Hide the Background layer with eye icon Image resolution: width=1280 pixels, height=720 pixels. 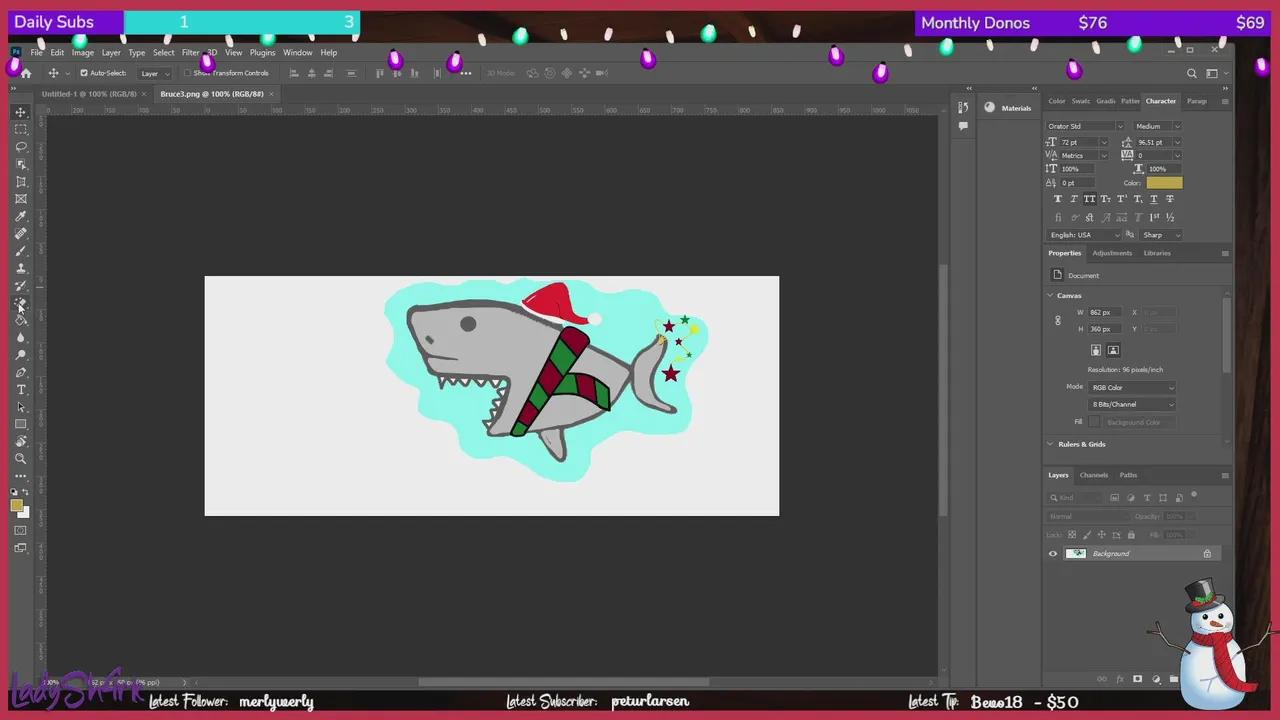point(1052,554)
